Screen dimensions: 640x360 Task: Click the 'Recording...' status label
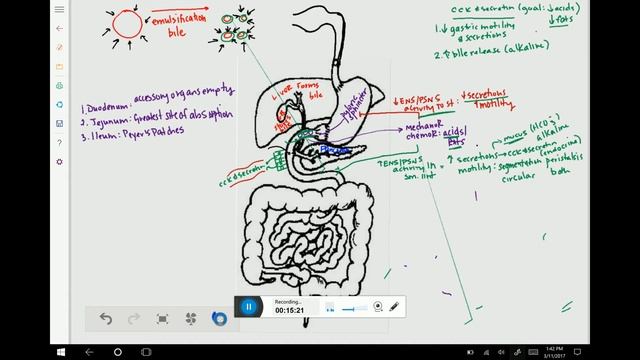coord(288,302)
